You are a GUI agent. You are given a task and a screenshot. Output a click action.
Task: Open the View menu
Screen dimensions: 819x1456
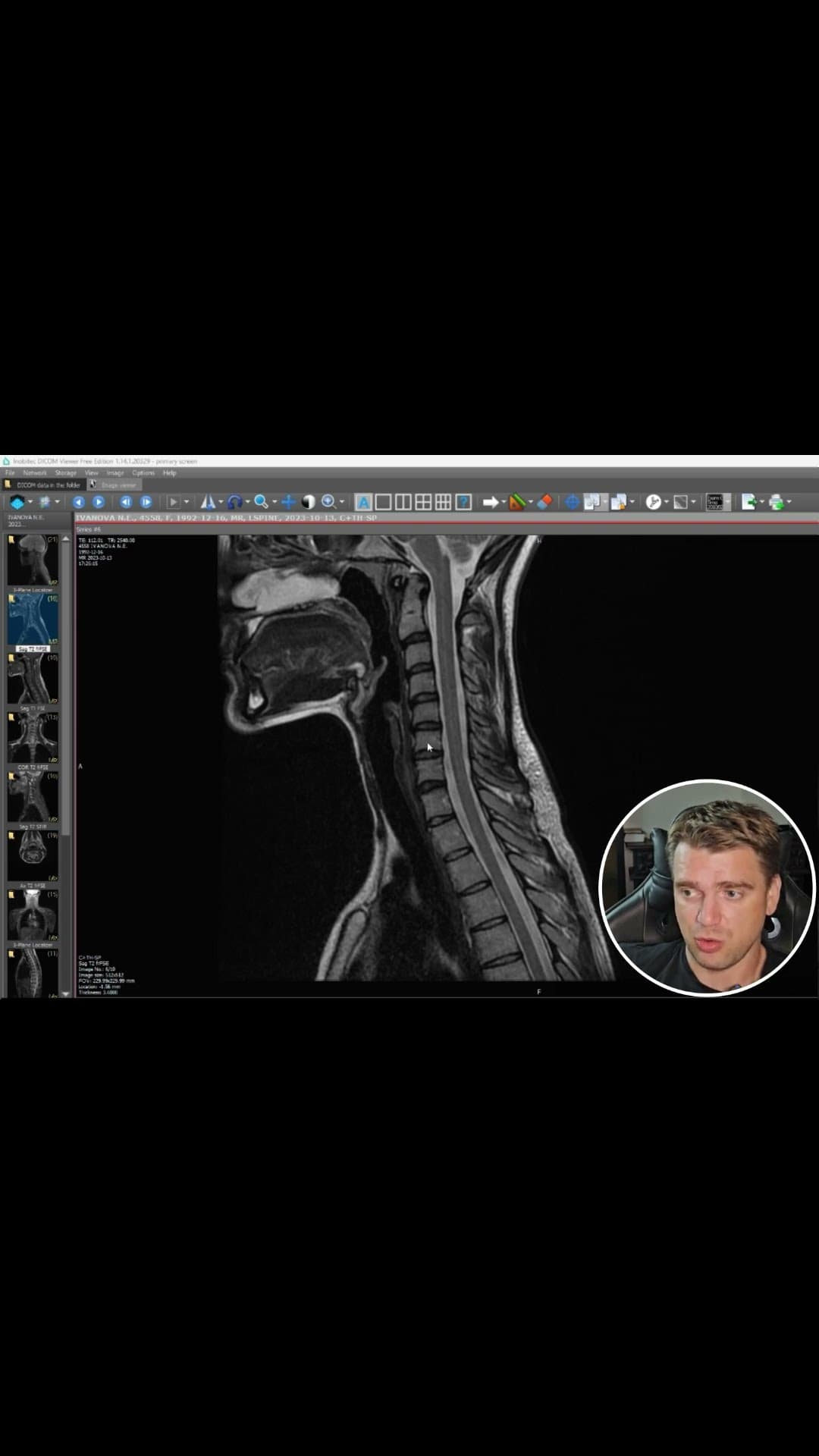tap(92, 472)
